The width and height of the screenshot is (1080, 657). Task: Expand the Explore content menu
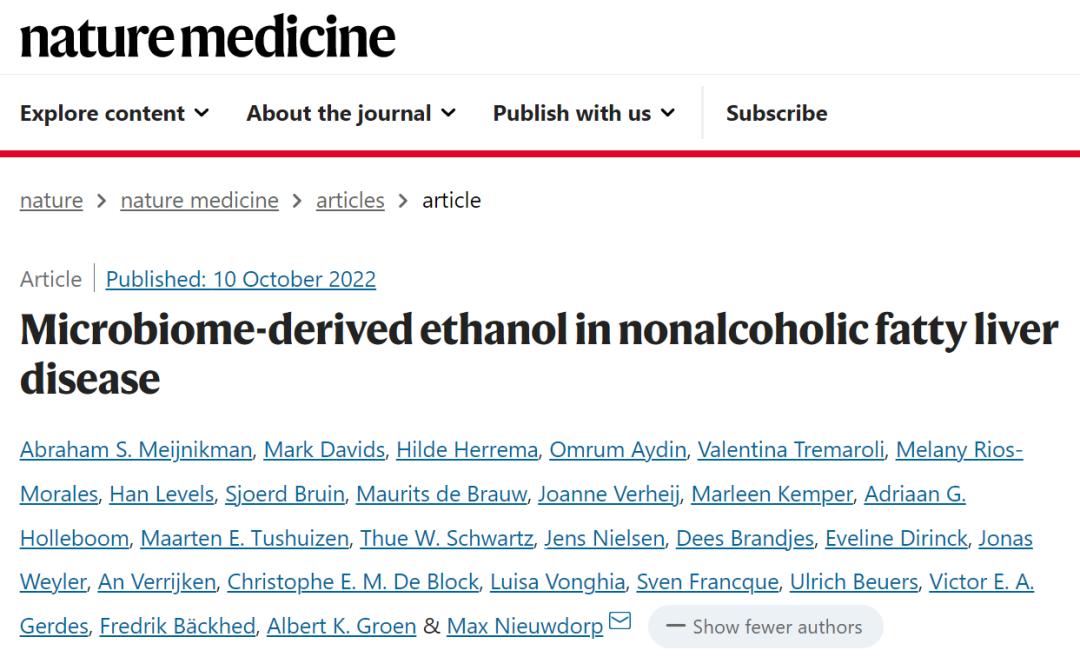pos(114,113)
